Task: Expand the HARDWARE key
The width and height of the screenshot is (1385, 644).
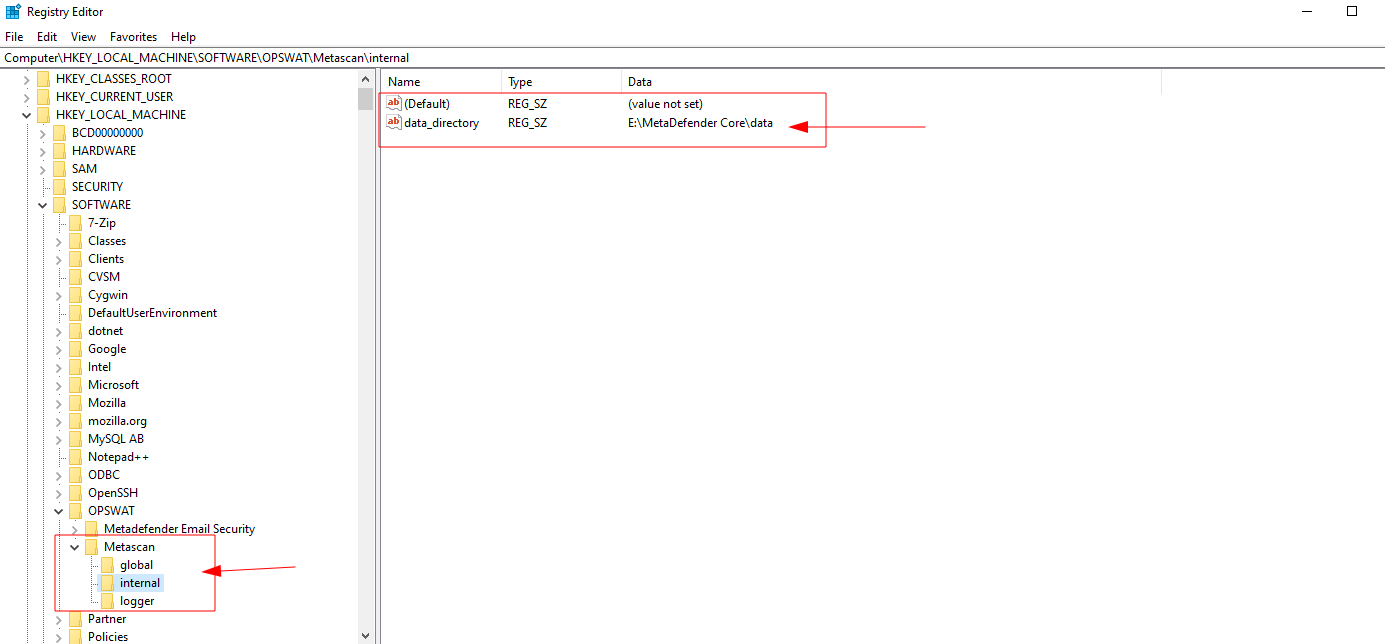Action: (x=43, y=151)
